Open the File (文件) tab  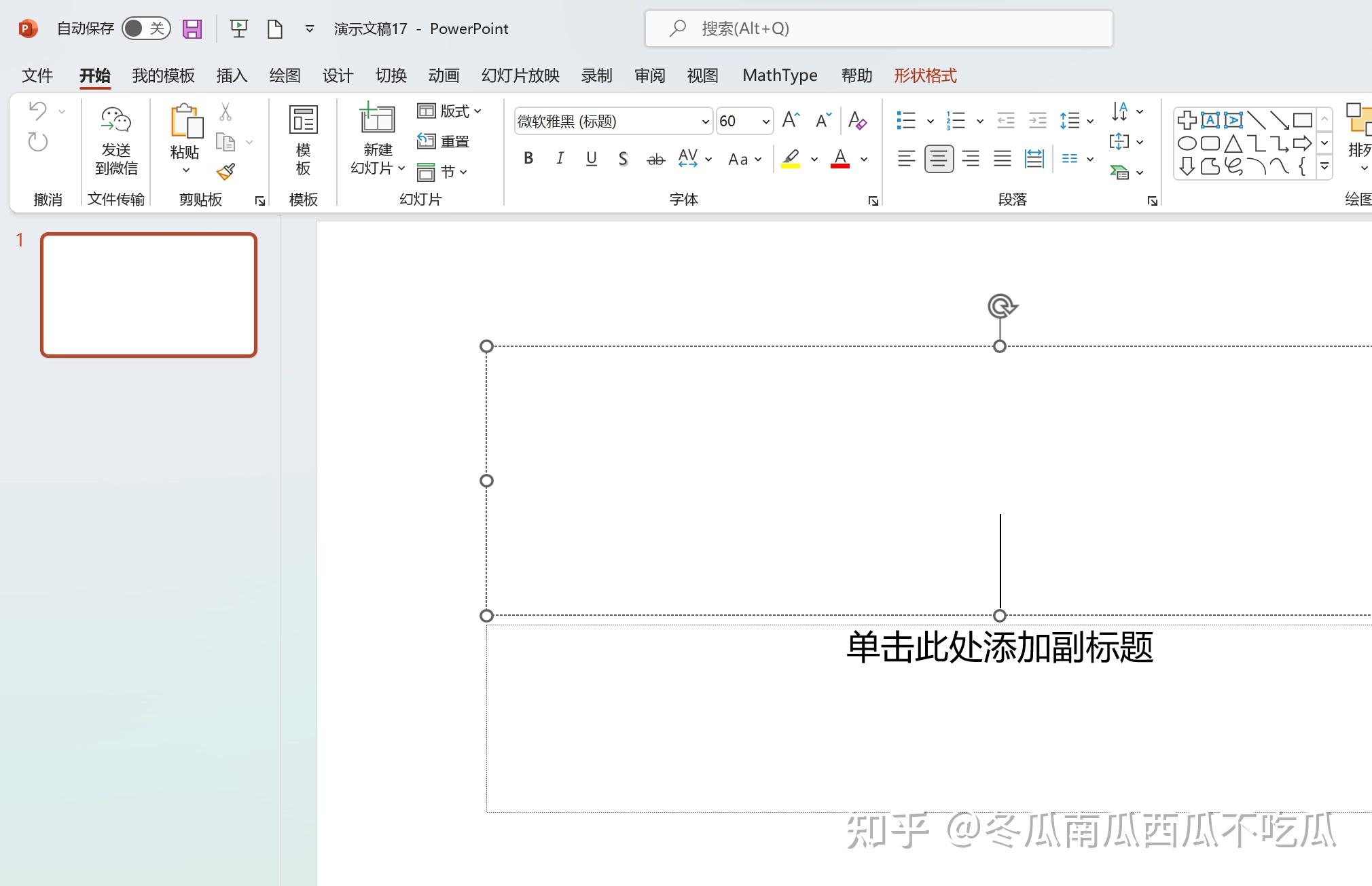tap(37, 75)
